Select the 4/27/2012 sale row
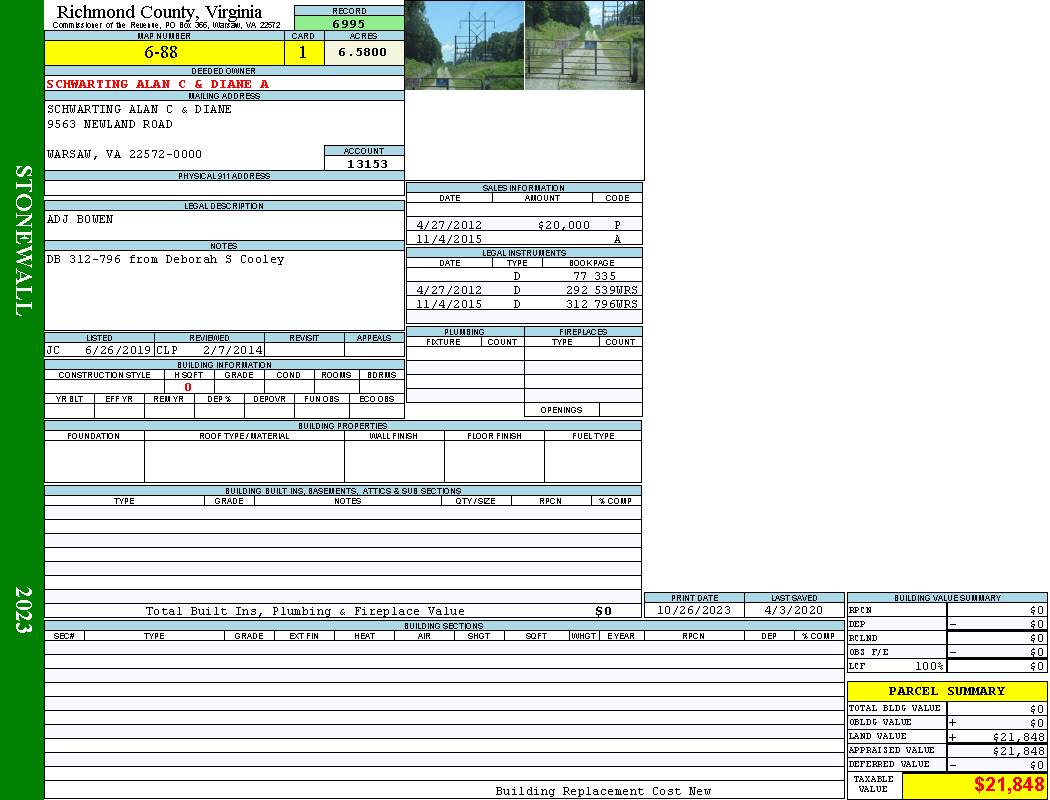Screen dimensions: 1050x800 (x=523, y=225)
